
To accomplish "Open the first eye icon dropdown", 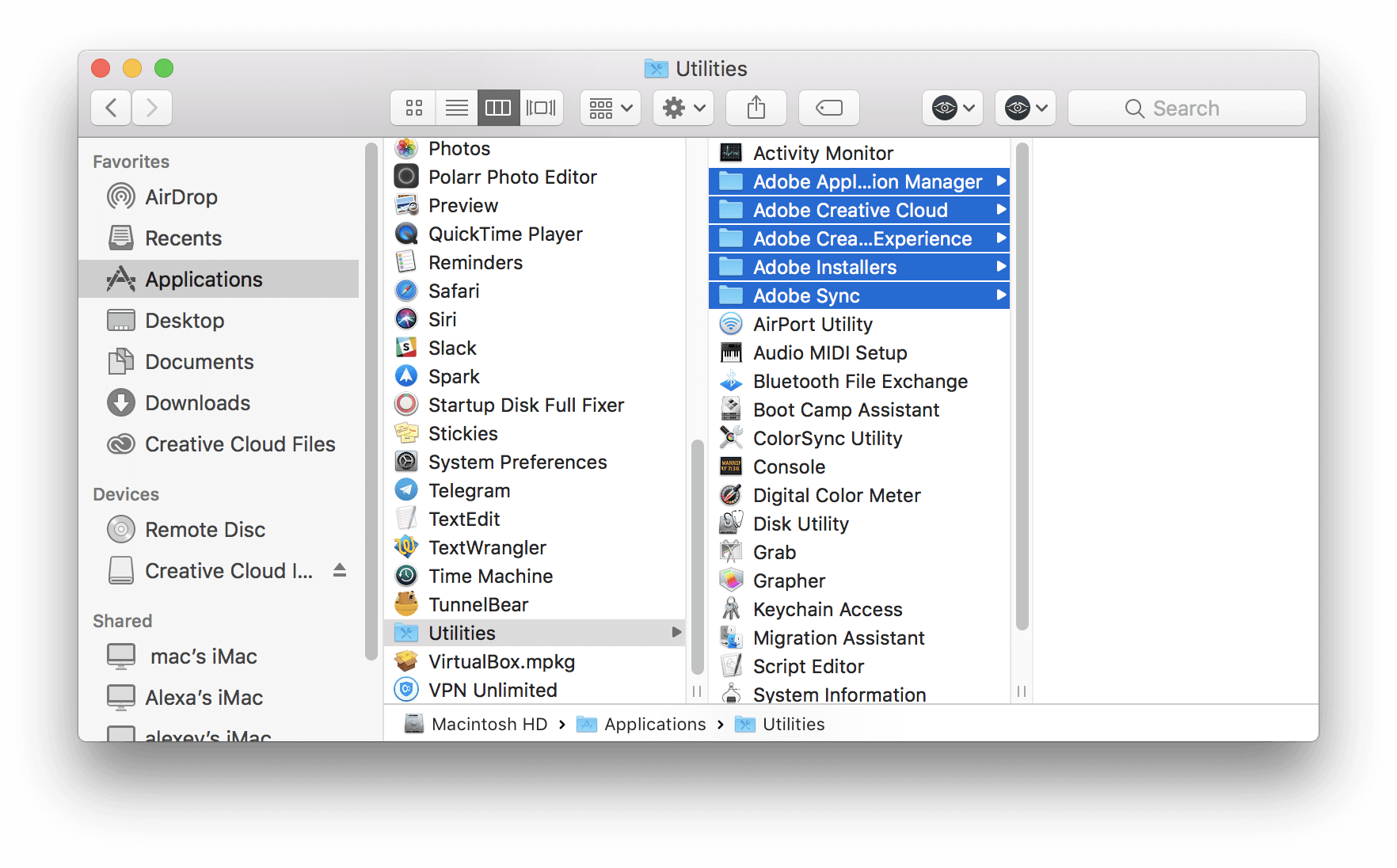I will click(x=953, y=108).
